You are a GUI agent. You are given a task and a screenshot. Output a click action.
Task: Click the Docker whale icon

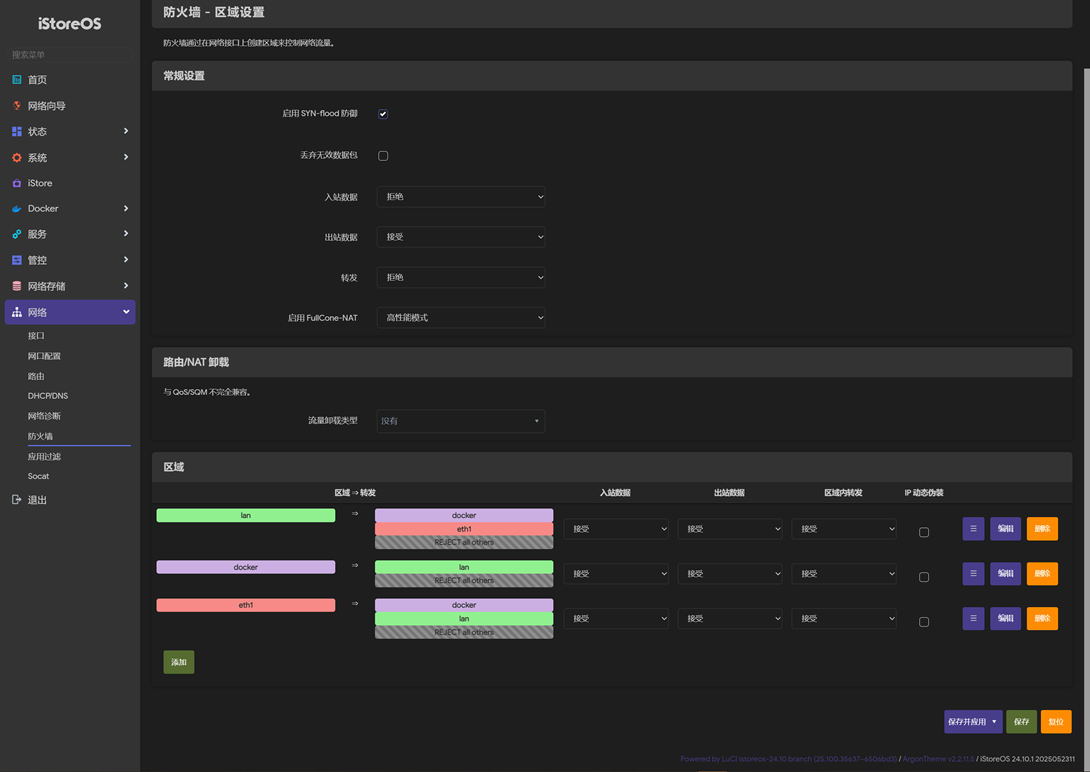(x=17, y=209)
